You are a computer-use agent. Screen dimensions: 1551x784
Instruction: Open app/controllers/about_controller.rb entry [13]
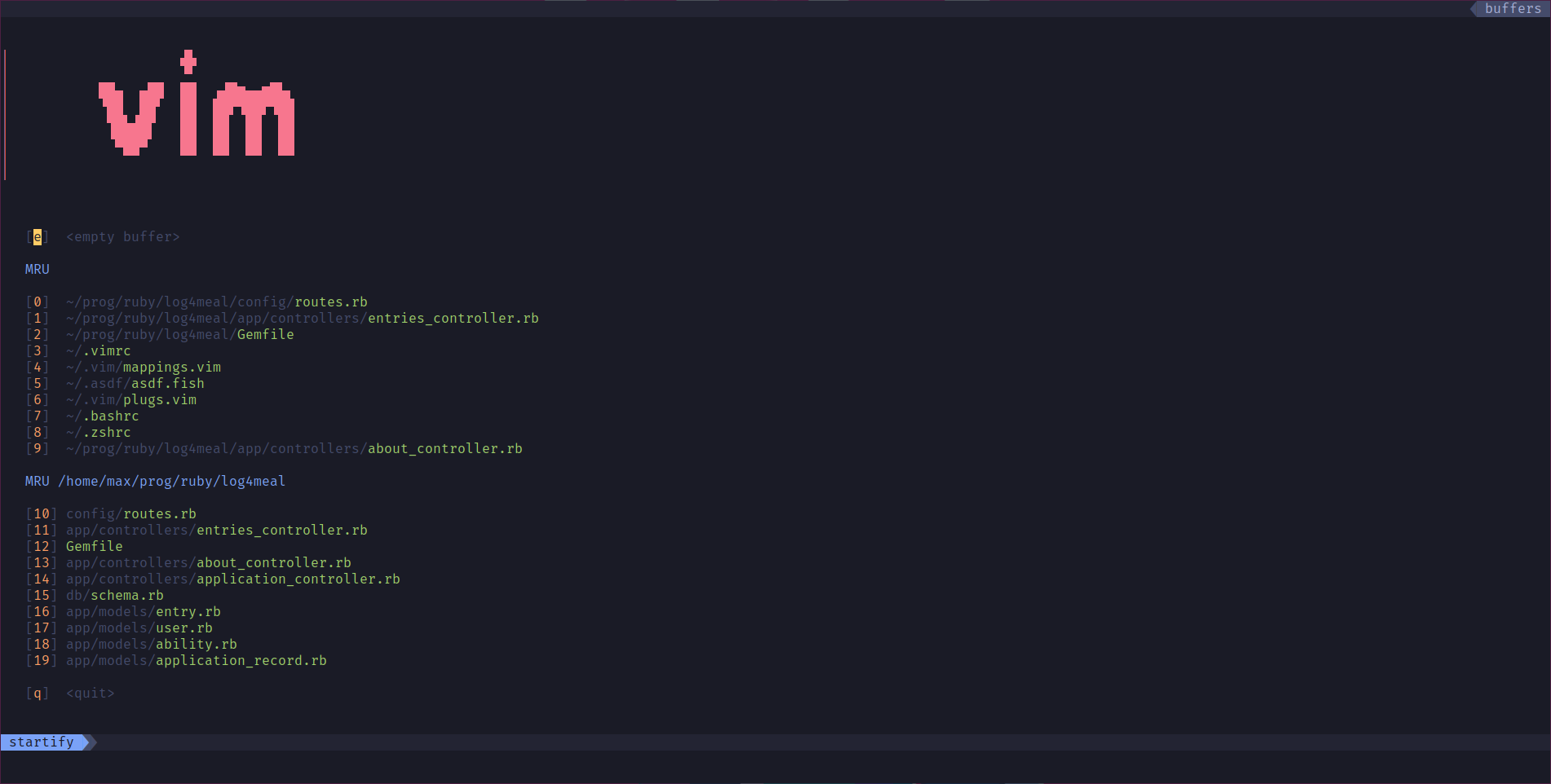pos(209,563)
